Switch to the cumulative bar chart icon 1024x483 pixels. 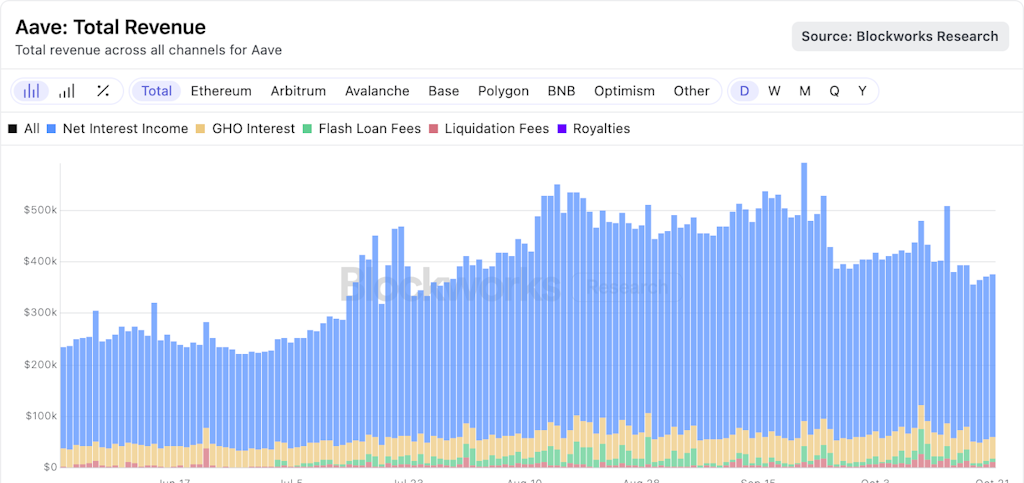pos(67,91)
